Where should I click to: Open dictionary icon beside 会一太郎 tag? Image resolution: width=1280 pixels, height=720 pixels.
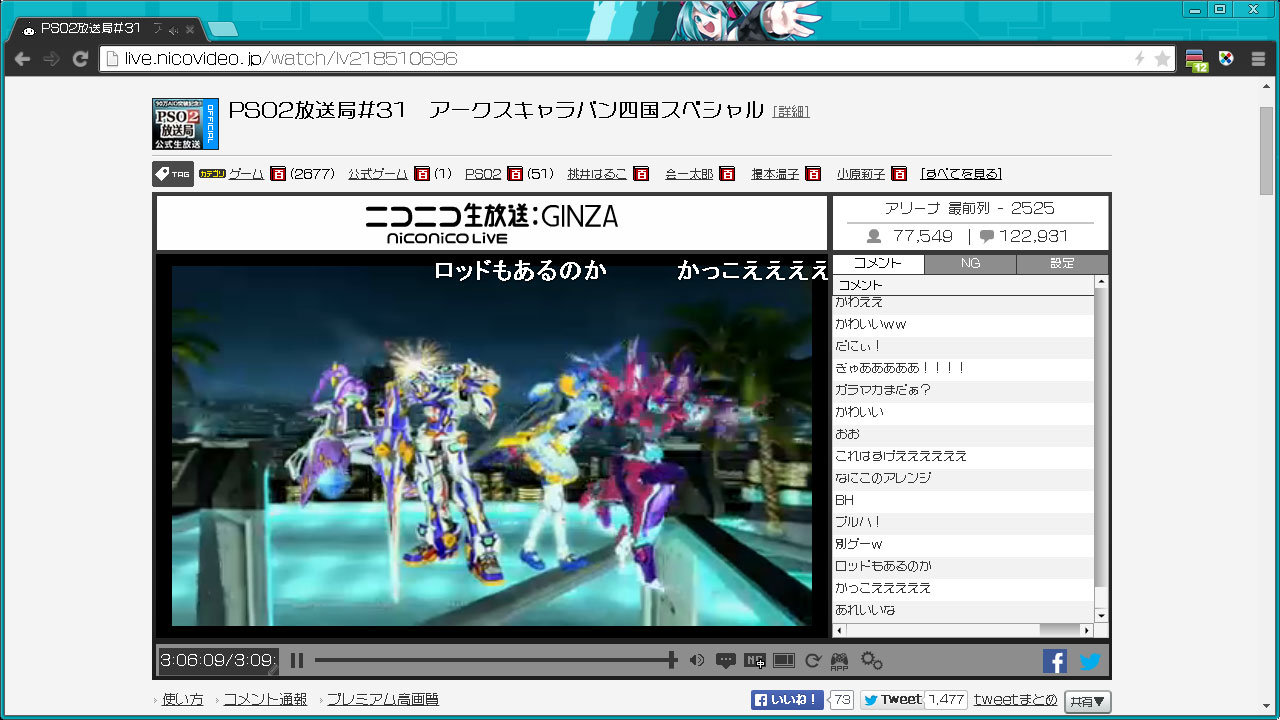(727, 174)
